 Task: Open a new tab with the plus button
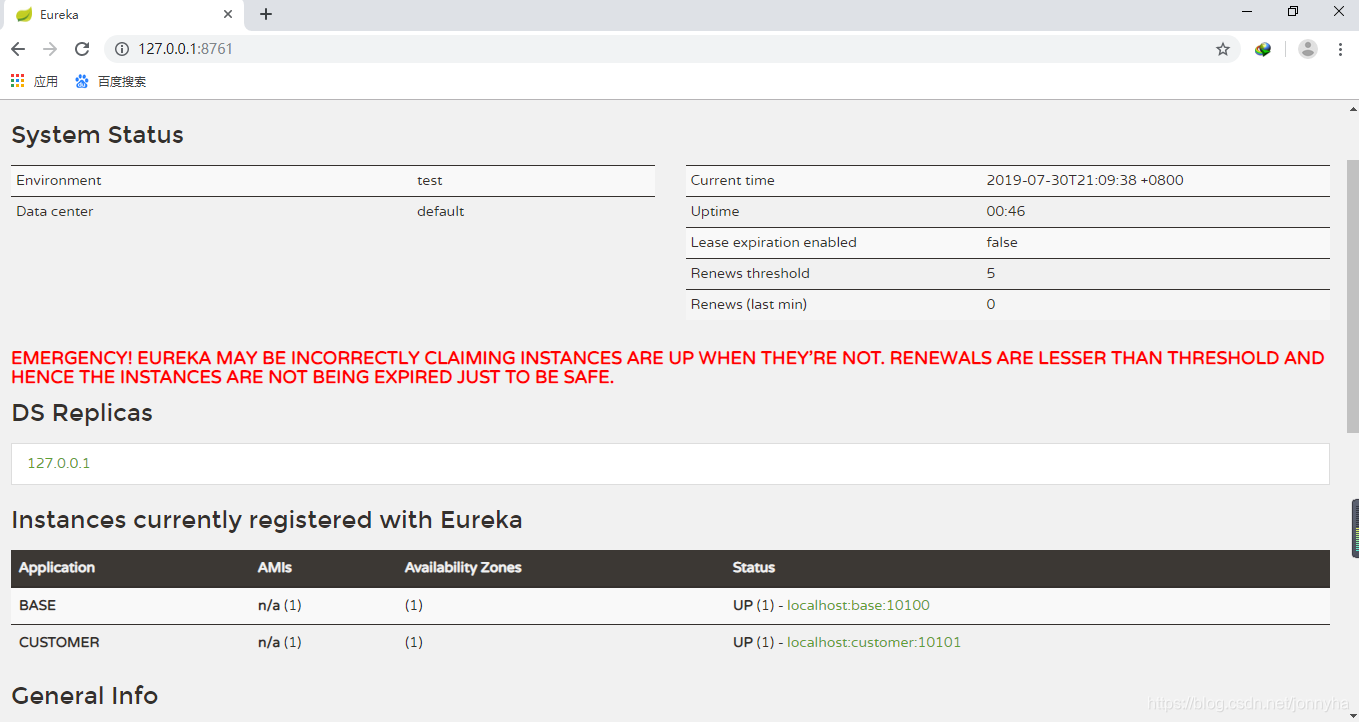click(266, 14)
